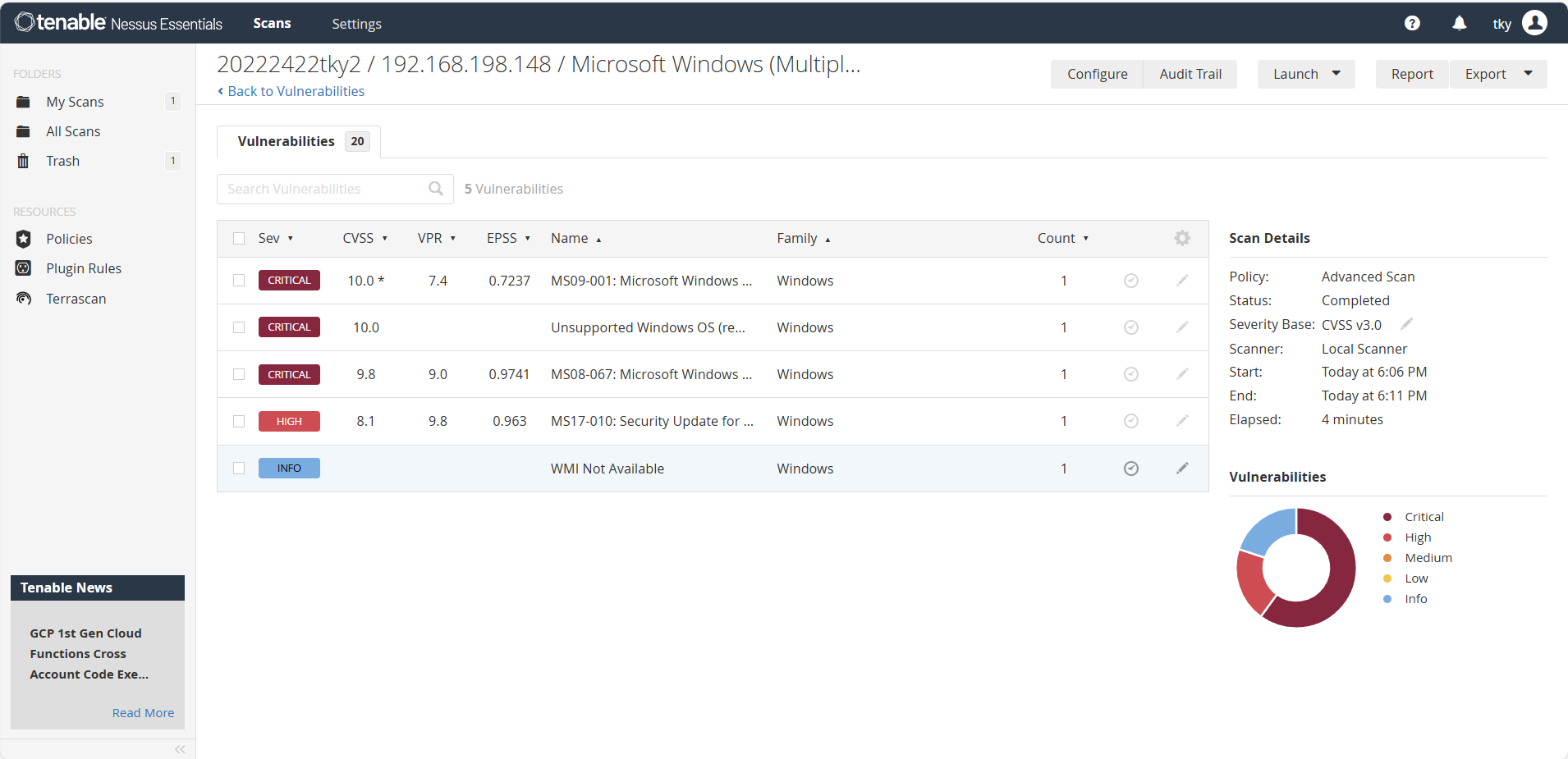Select the Vulnerabilities tab
Image resolution: width=1568 pixels, height=759 pixels.
click(299, 141)
